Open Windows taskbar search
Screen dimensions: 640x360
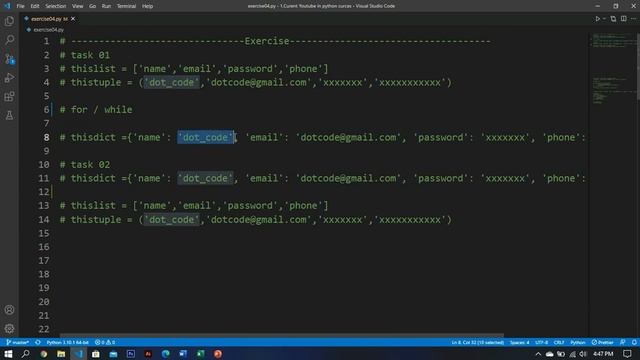[x=25, y=354]
